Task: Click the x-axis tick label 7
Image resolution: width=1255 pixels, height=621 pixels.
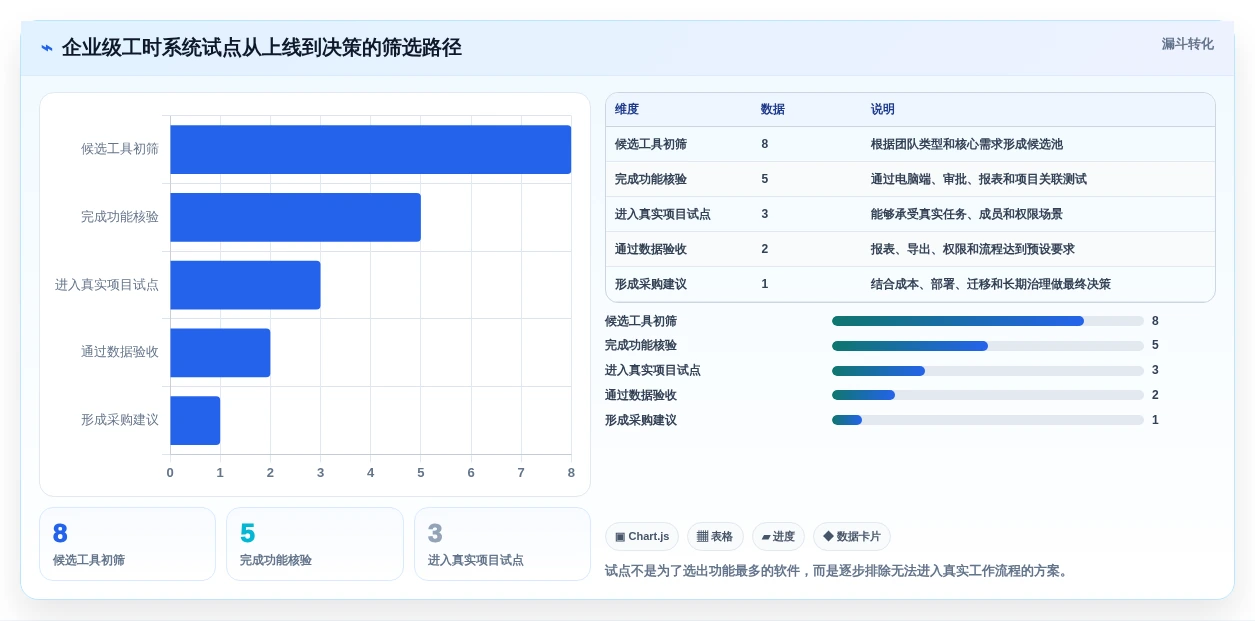Action: tap(521, 472)
